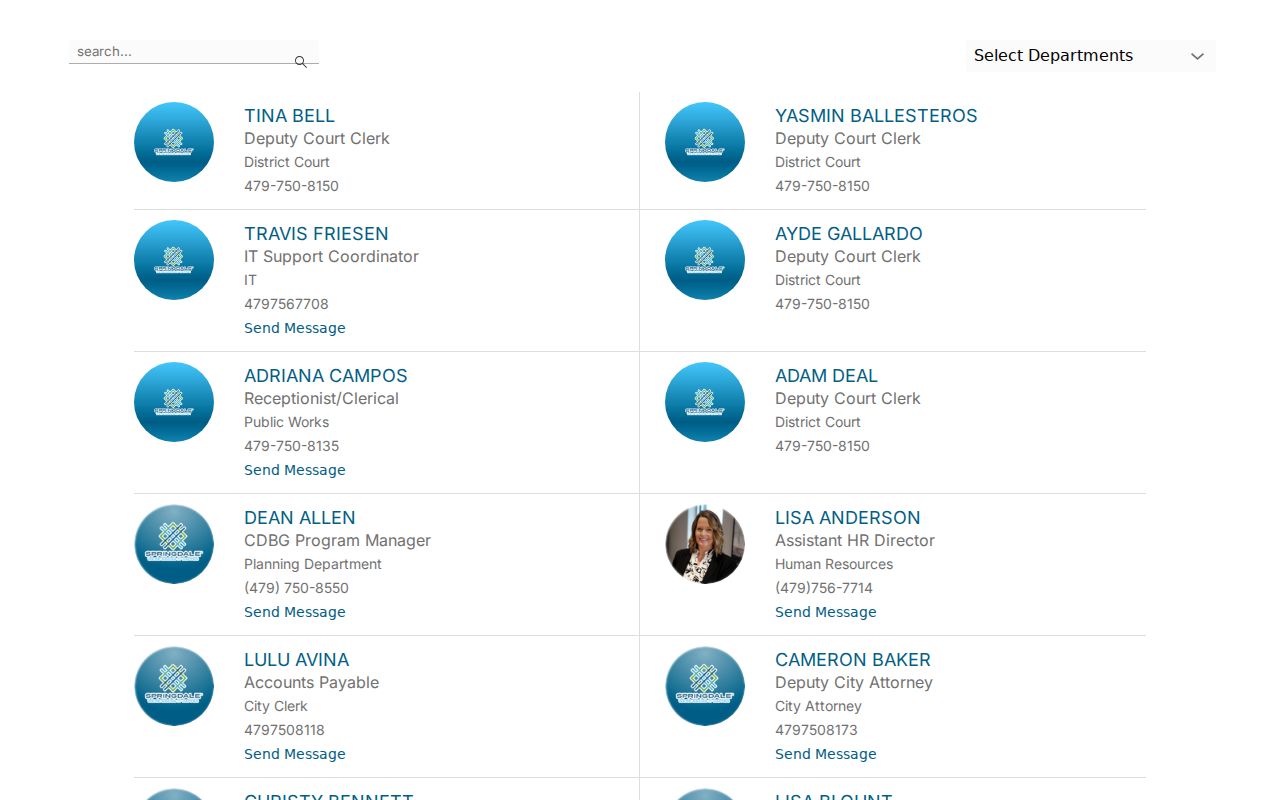Click the Deputy City Attorney title

coord(854,683)
